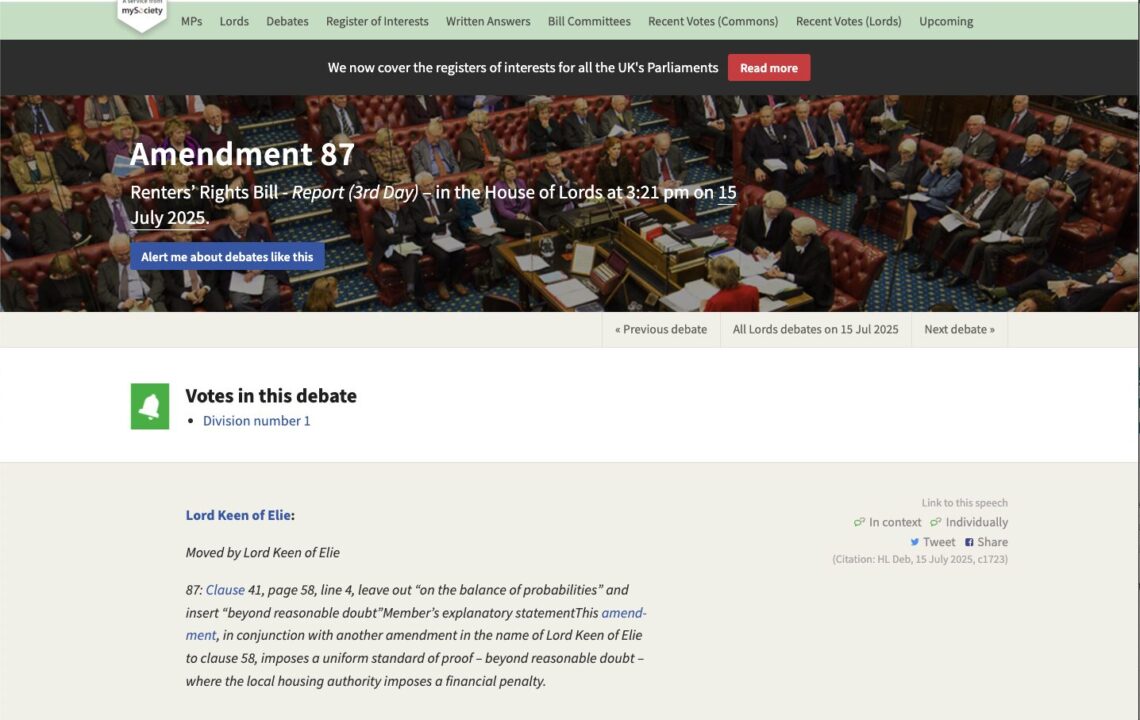This screenshot has width=1140, height=720.
Task: Click Alert me about debates like this
Action: (227, 257)
